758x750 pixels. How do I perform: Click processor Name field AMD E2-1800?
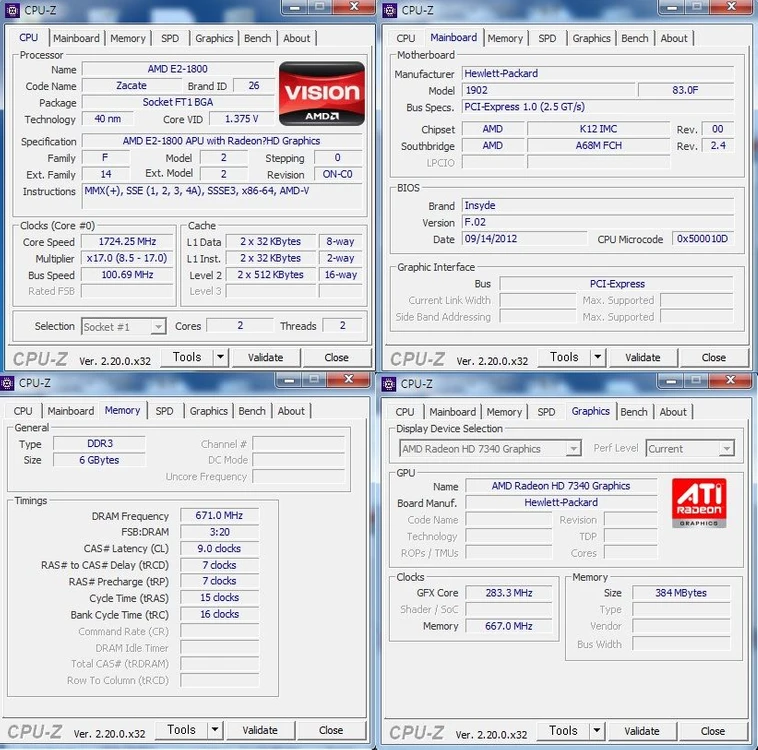pyautogui.click(x=178, y=69)
